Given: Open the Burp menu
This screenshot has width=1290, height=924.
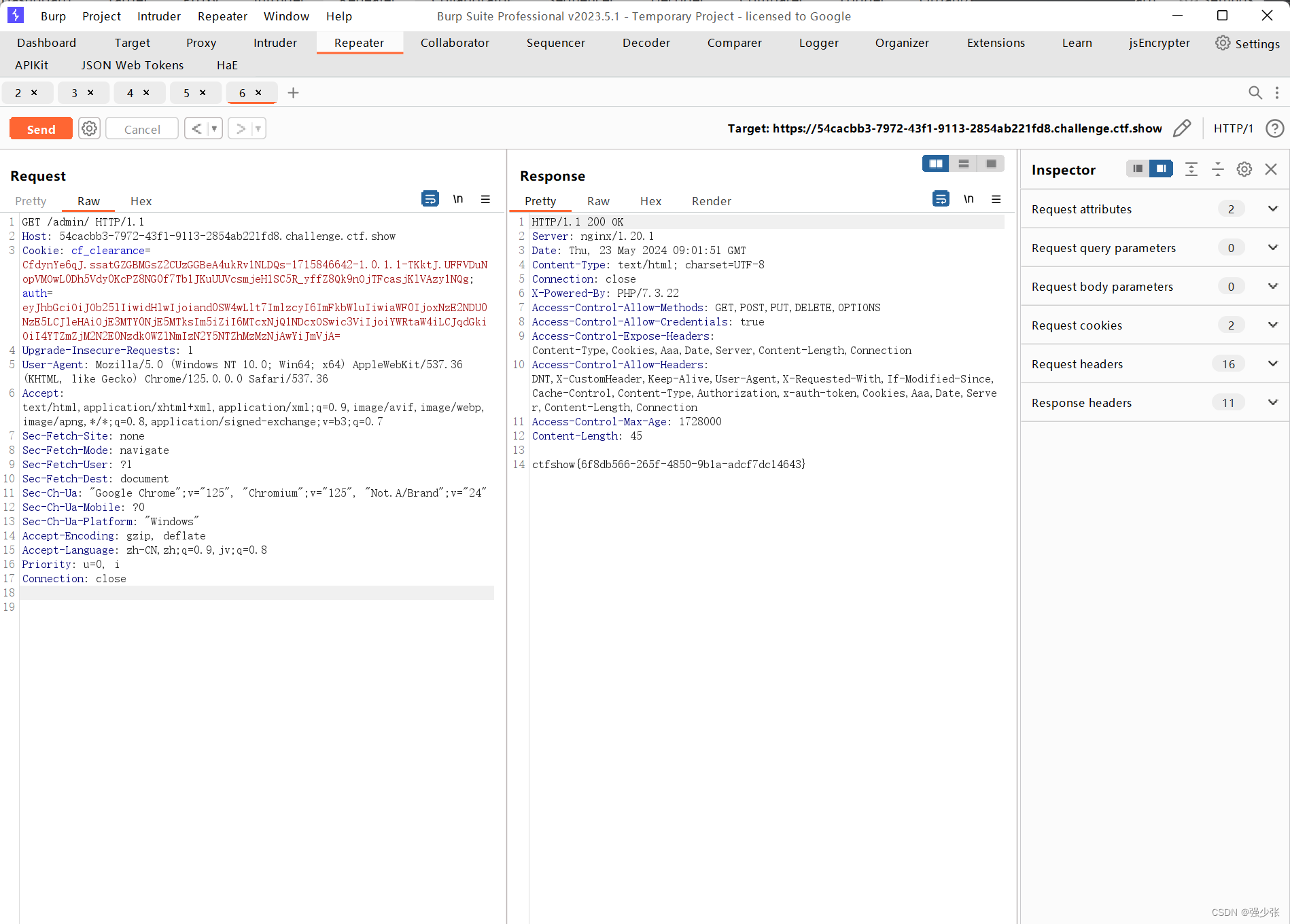Looking at the screenshot, I should pyautogui.click(x=53, y=16).
